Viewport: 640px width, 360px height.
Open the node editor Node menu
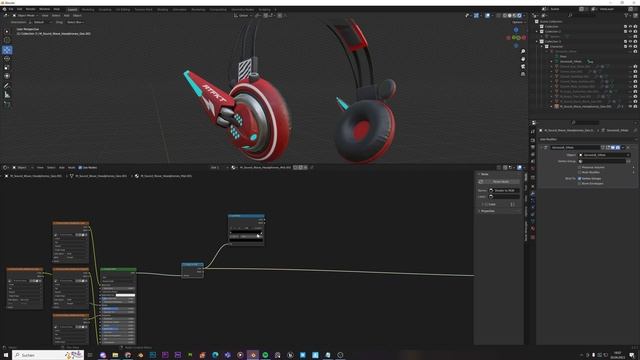71,167
